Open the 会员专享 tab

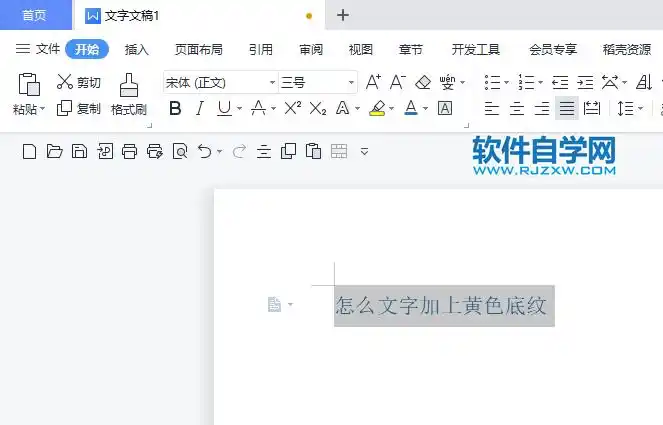[553, 49]
